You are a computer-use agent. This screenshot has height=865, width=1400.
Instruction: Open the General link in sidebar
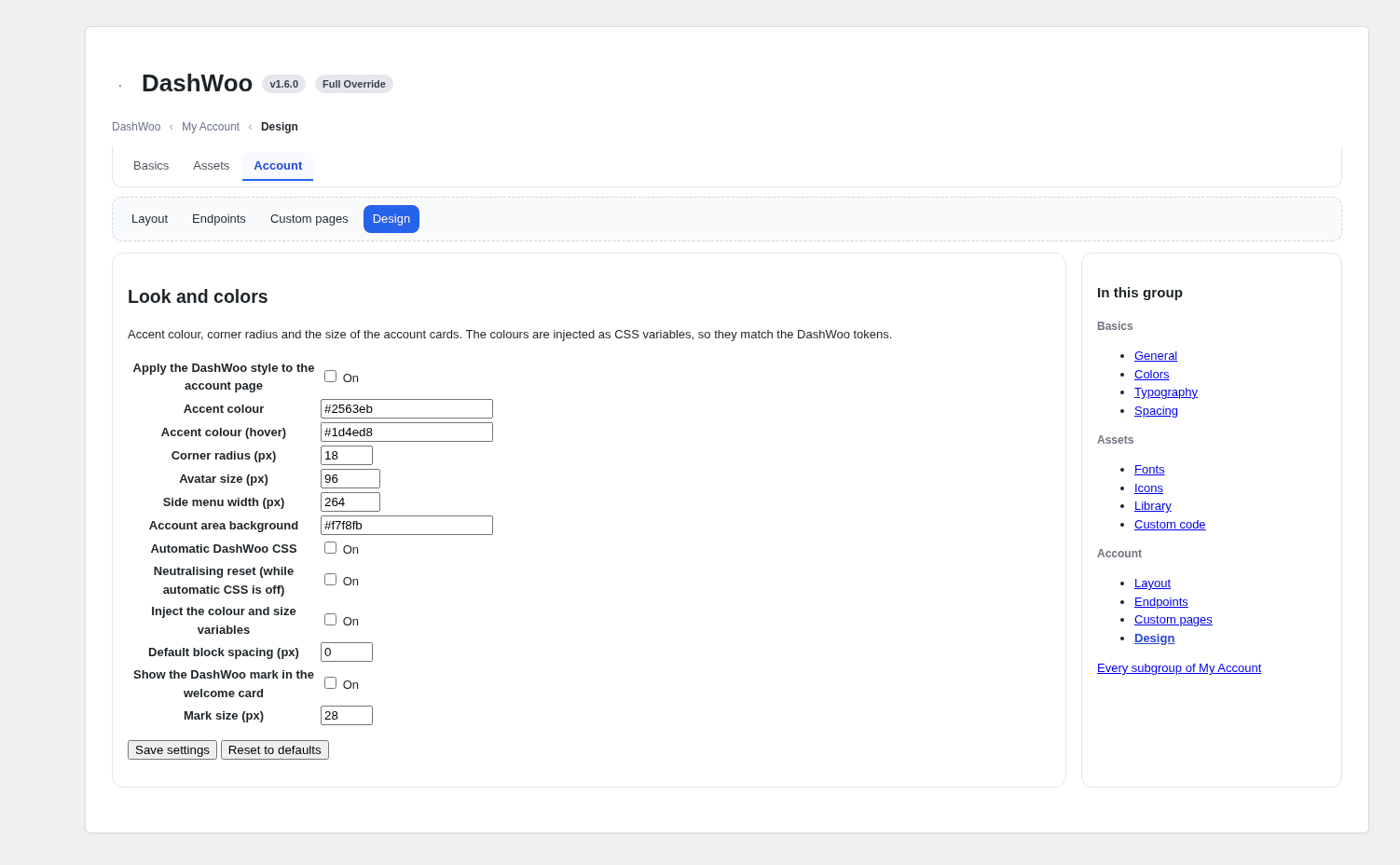click(x=1156, y=356)
